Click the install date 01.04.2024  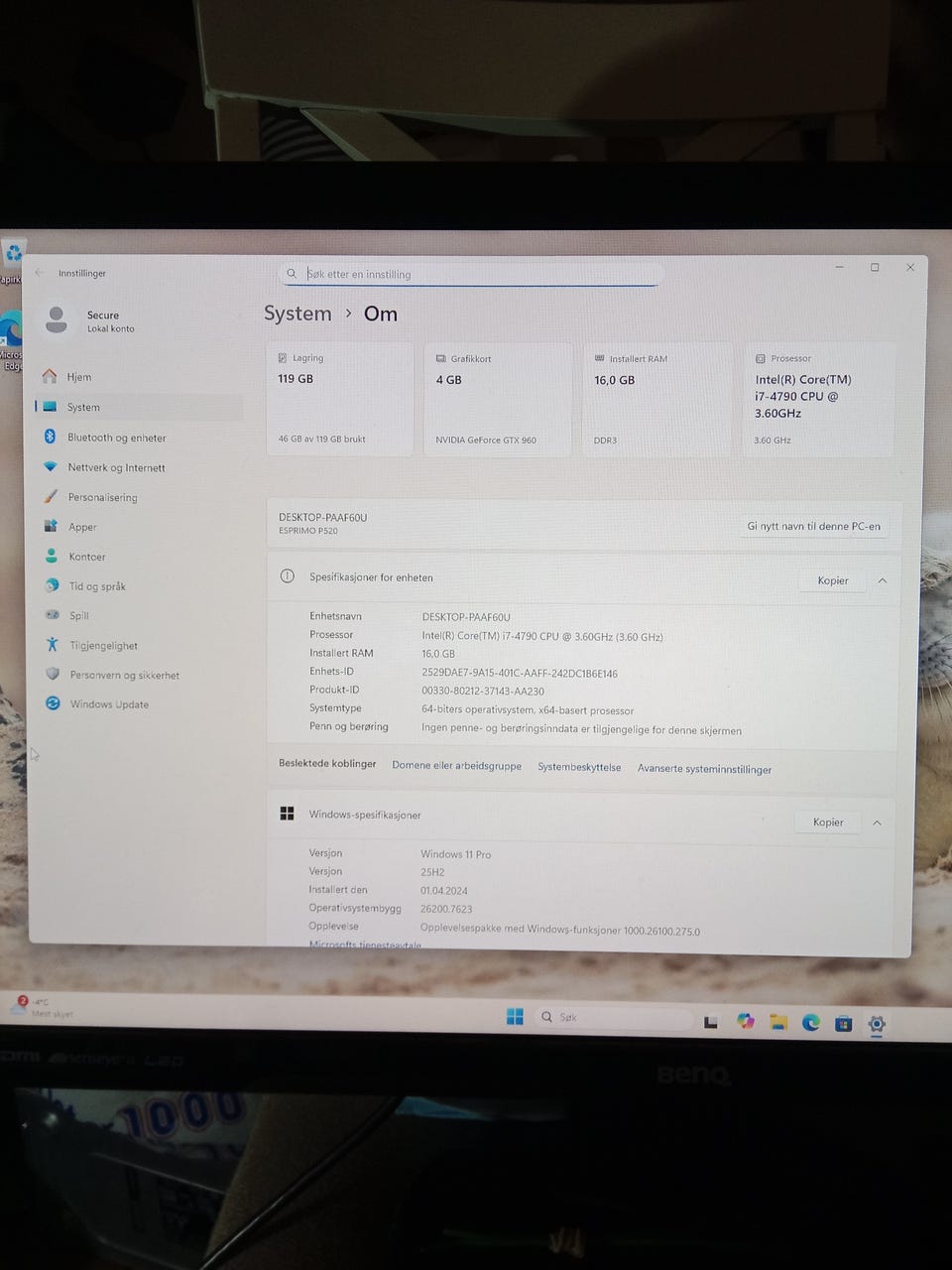[x=443, y=891]
